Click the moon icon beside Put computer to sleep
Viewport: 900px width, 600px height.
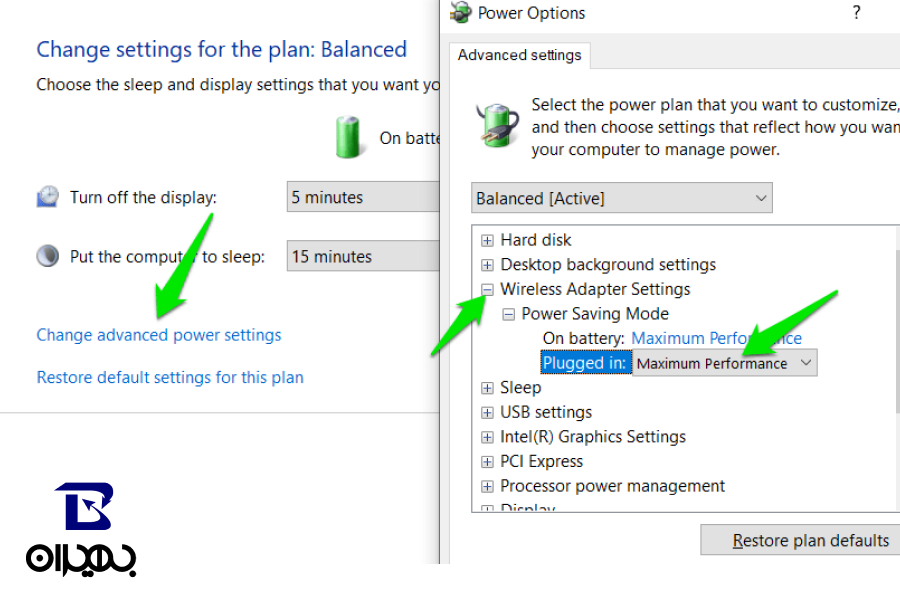tap(48, 256)
